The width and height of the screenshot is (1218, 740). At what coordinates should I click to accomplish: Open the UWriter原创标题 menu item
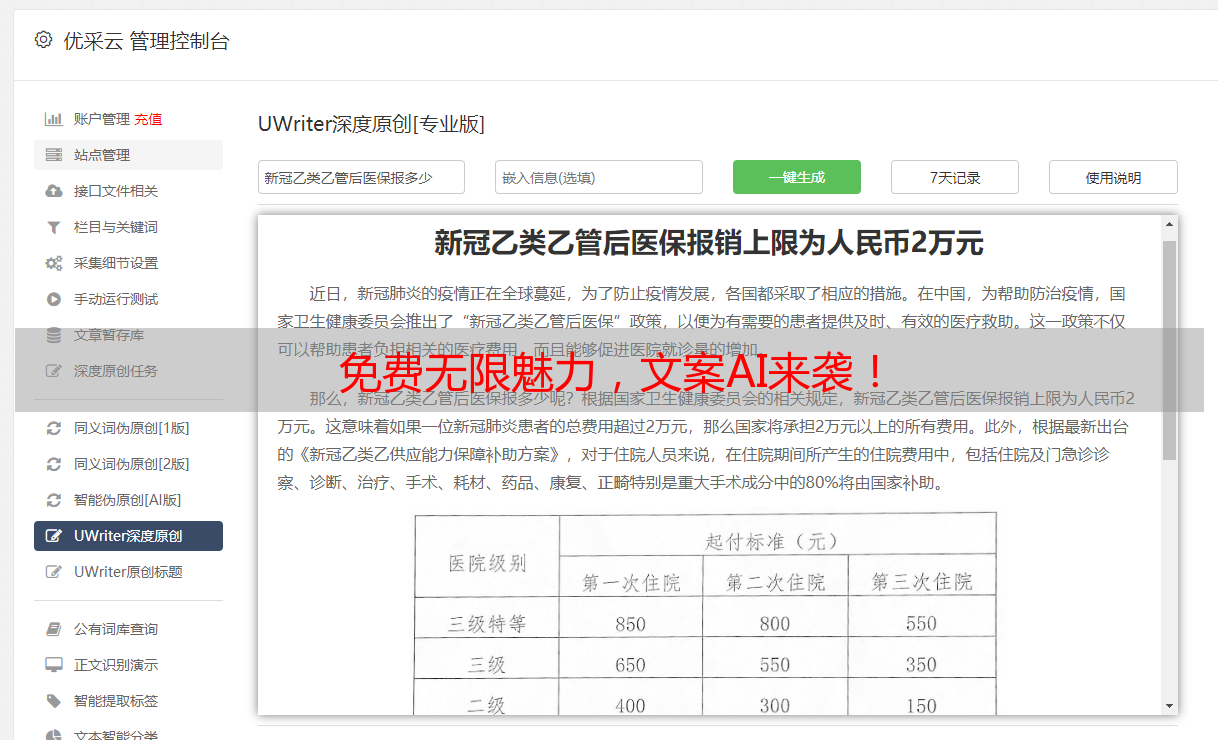click(x=128, y=572)
